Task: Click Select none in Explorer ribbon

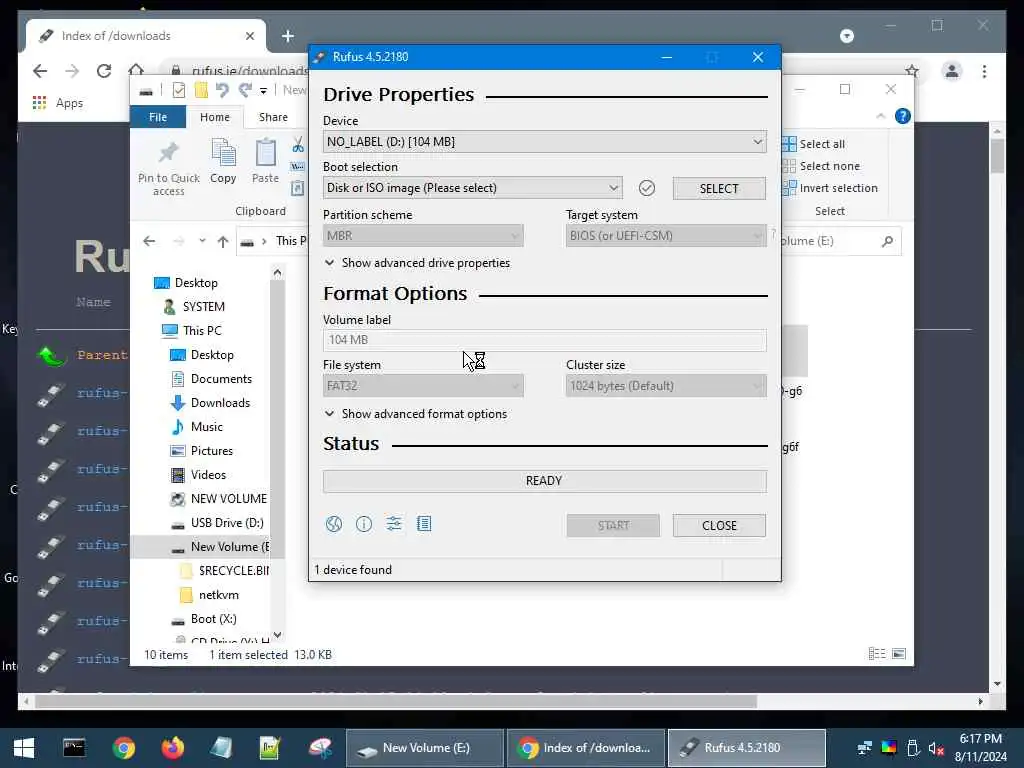Action: coord(822,166)
